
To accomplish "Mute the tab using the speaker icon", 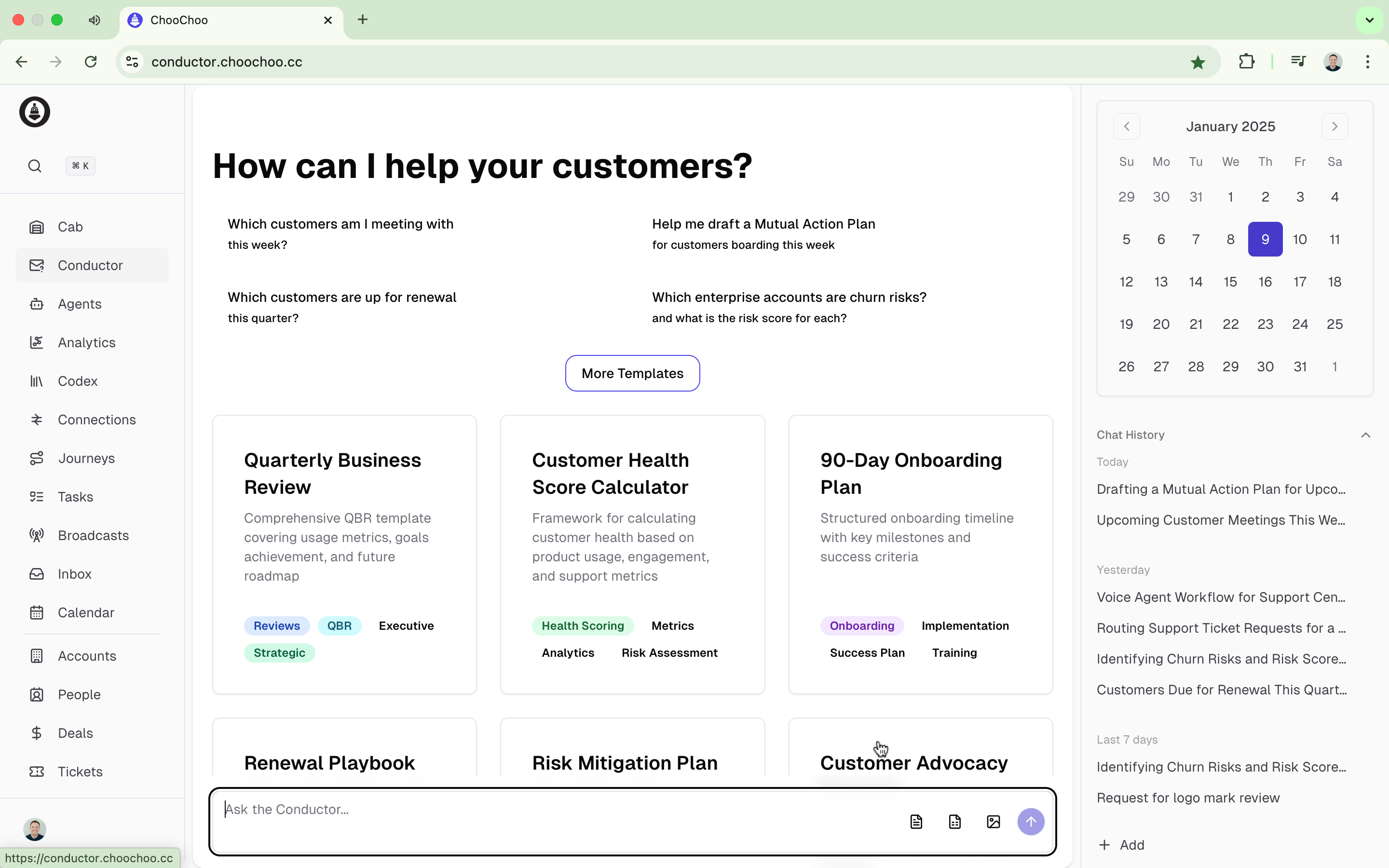I will pyautogui.click(x=95, y=20).
